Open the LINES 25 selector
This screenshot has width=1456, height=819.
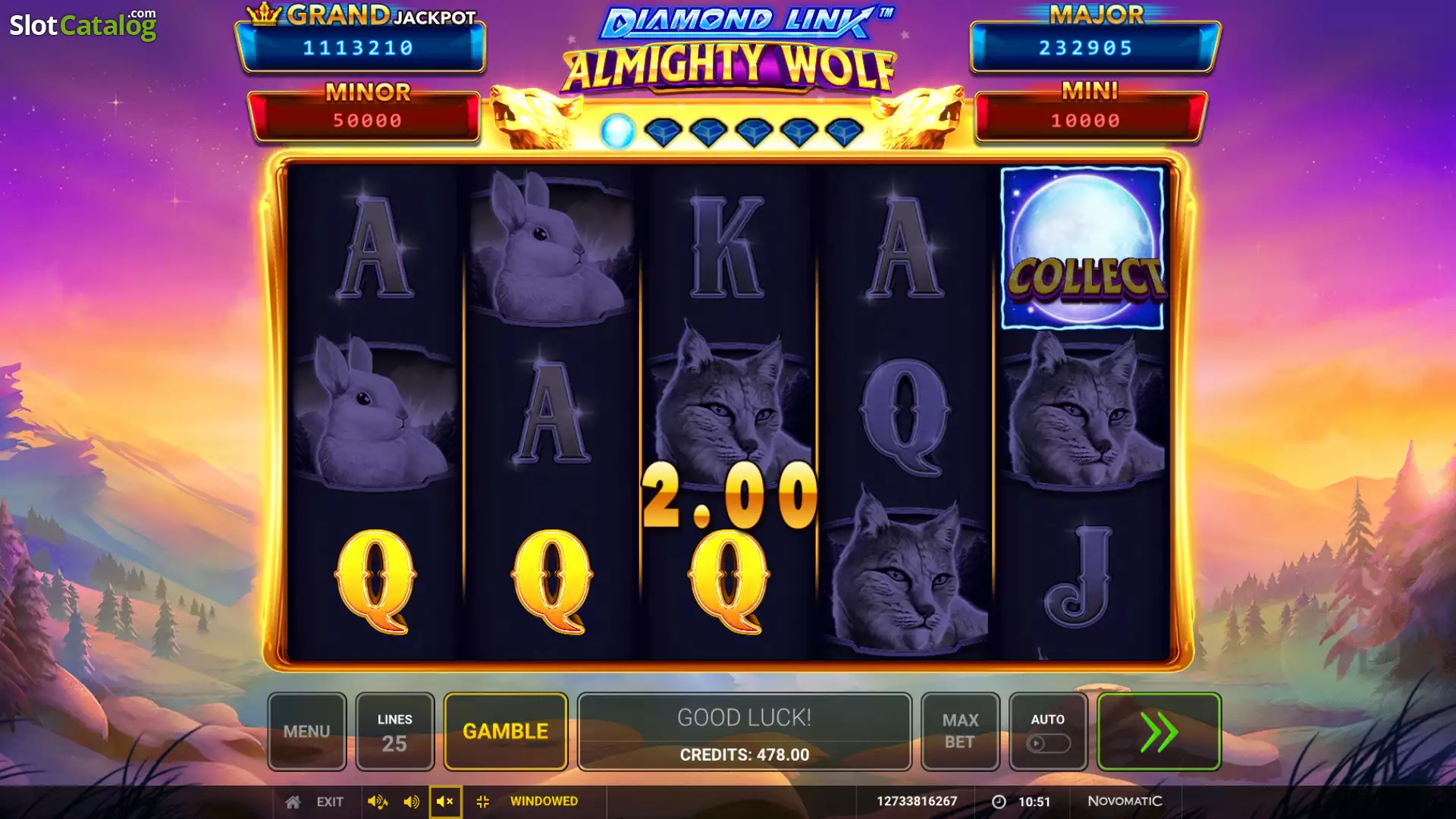(394, 732)
